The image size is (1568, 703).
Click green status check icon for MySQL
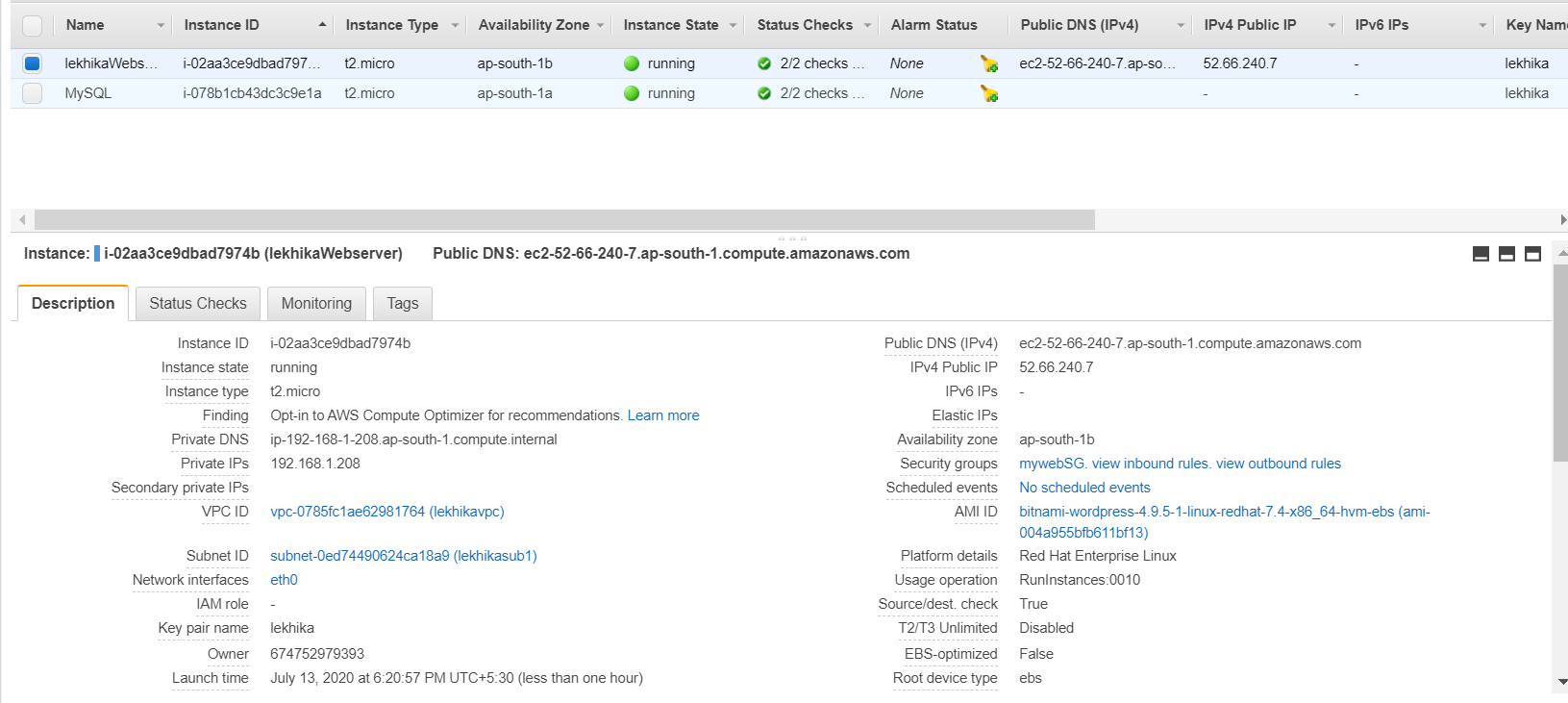tap(764, 93)
